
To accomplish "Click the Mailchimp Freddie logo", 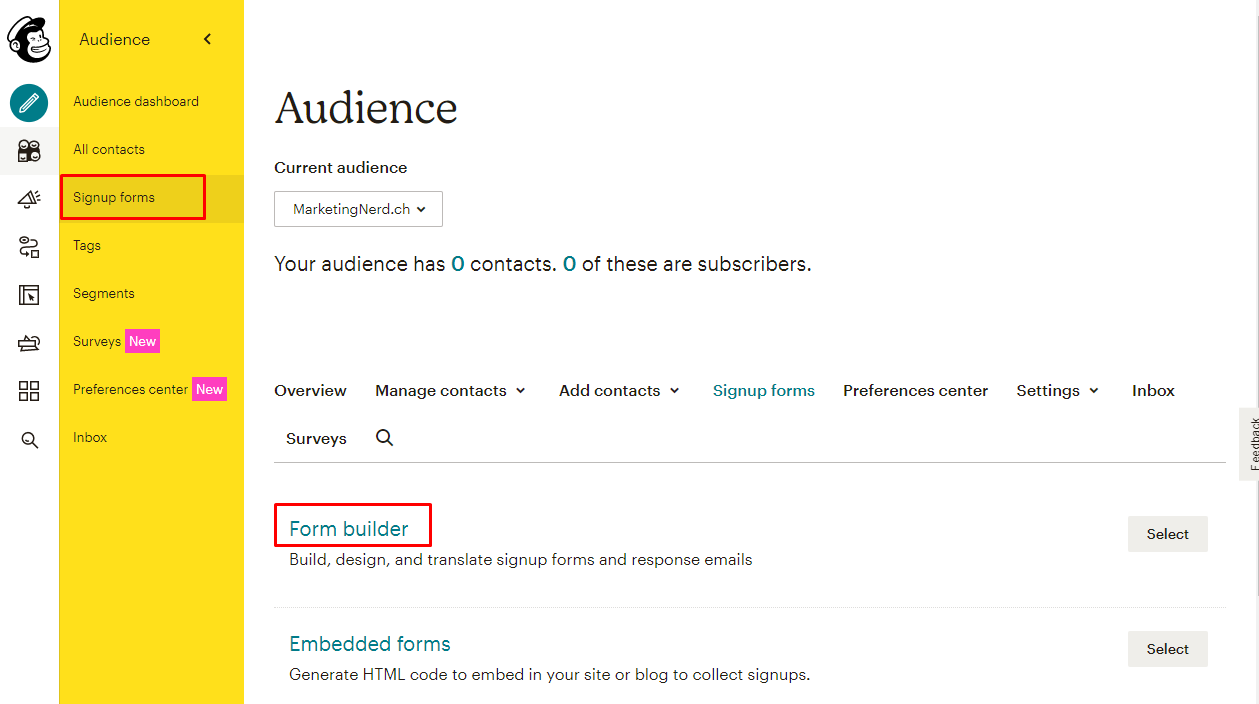I will [29, 39].
